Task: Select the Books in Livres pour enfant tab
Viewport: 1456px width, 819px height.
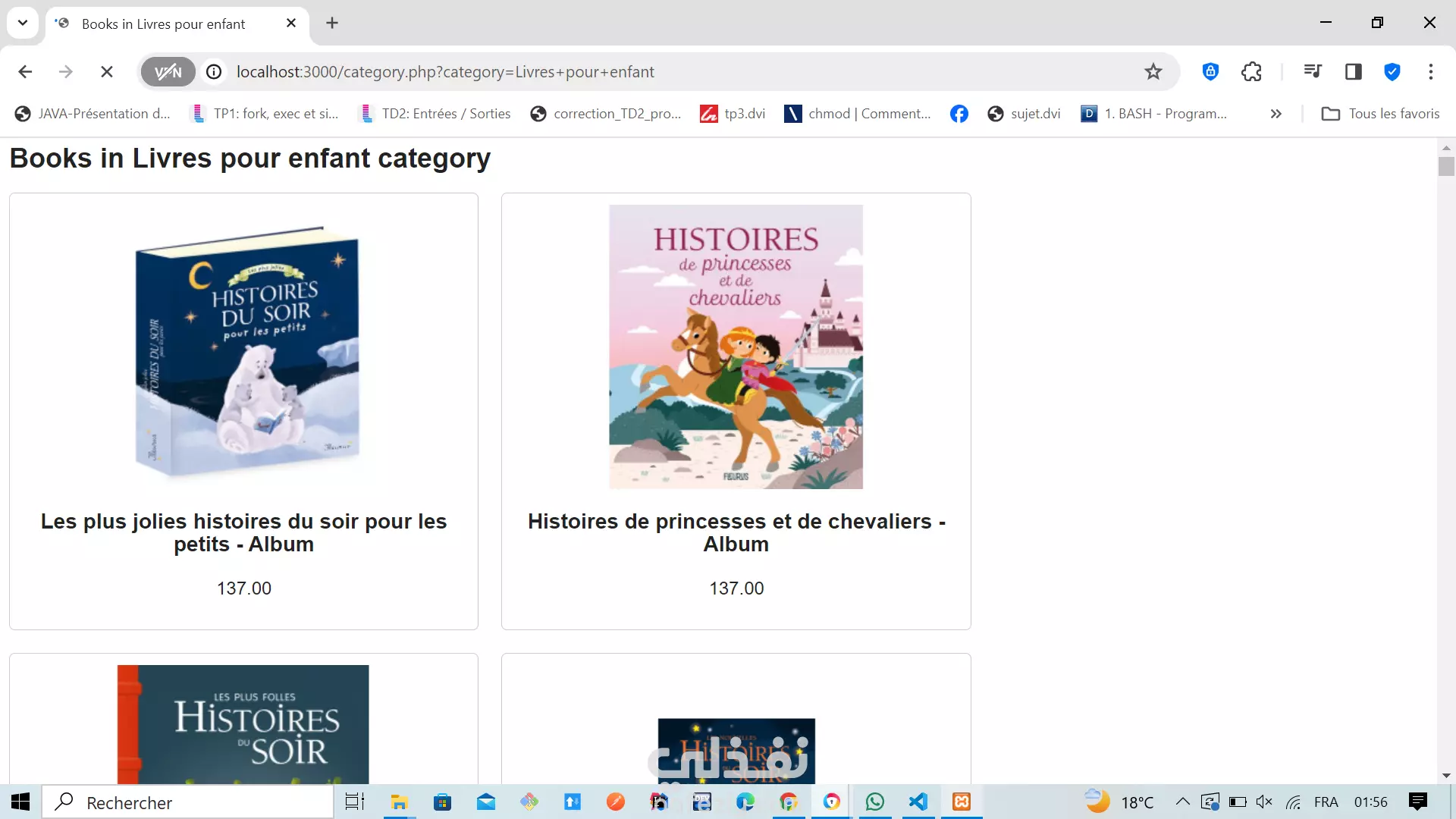Action: [163, 24]
